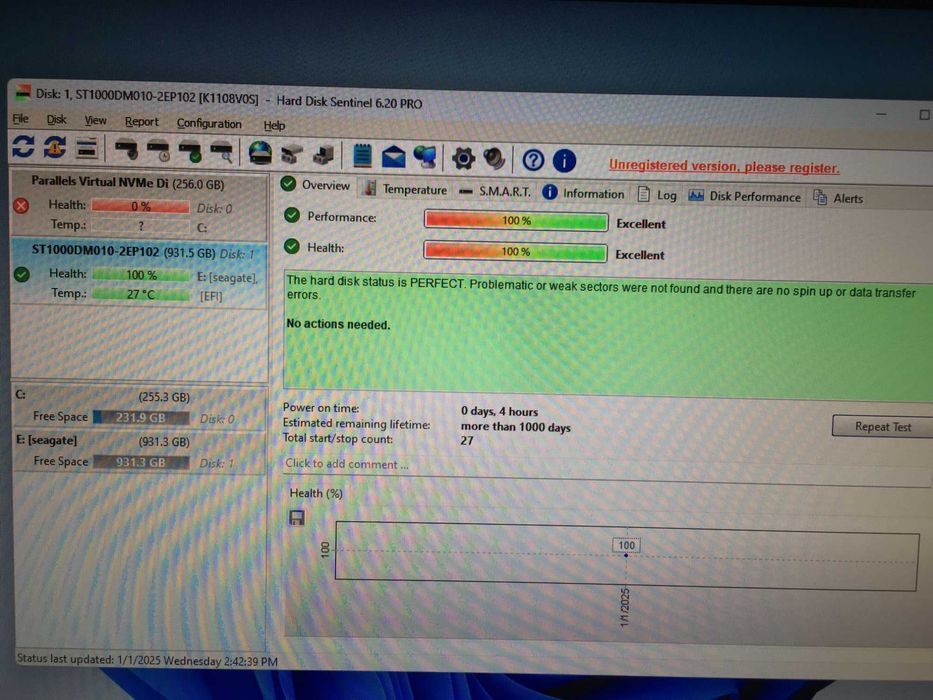Image resolution: width=933 pixels, height=700 pixels.
Task: Click the '0 days, 4 hours' power on value
Action: coord(499,411)
